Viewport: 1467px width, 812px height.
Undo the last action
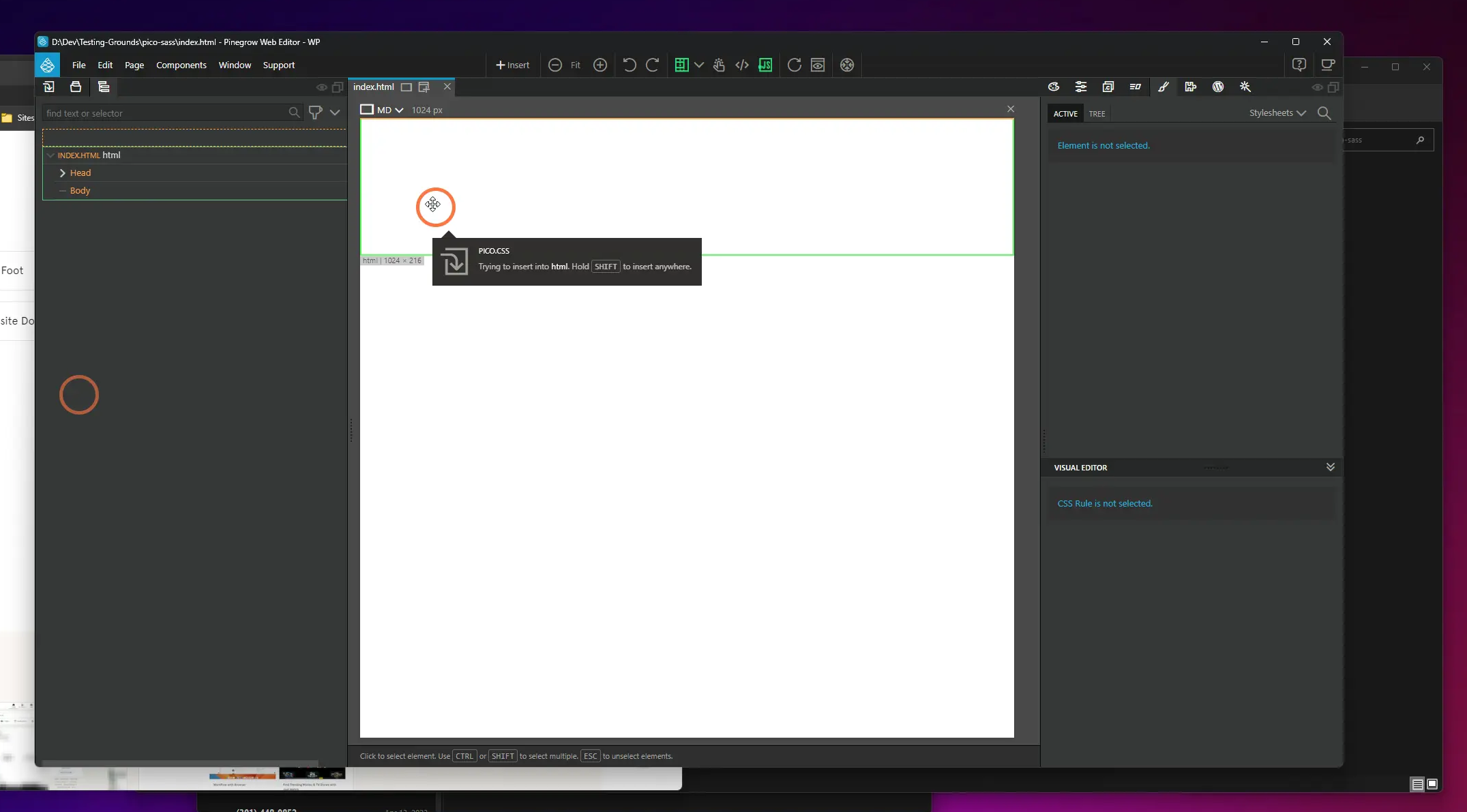tap(629, 65)
